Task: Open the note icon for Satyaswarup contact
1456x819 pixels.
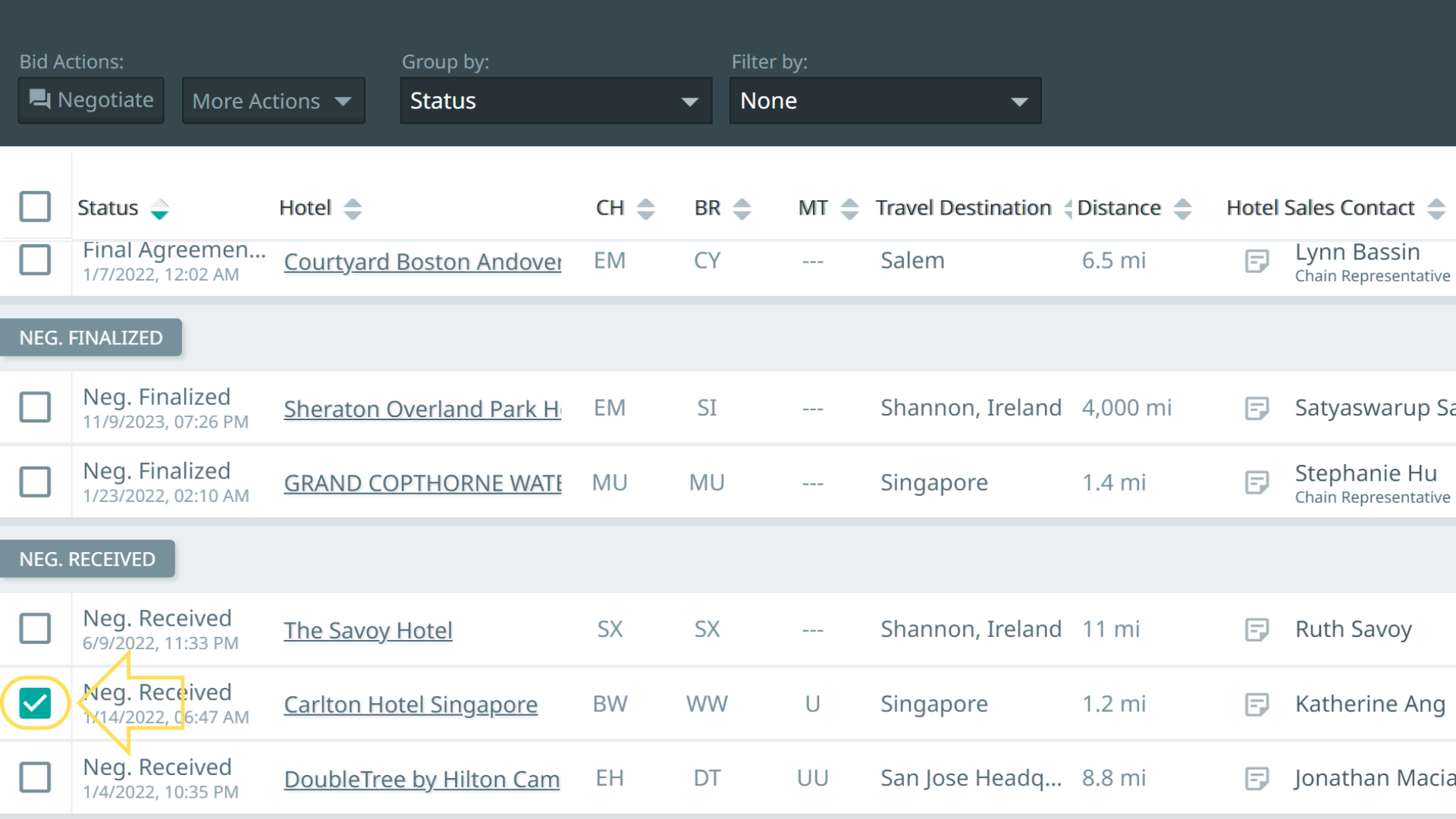Action: [1257, 409]
